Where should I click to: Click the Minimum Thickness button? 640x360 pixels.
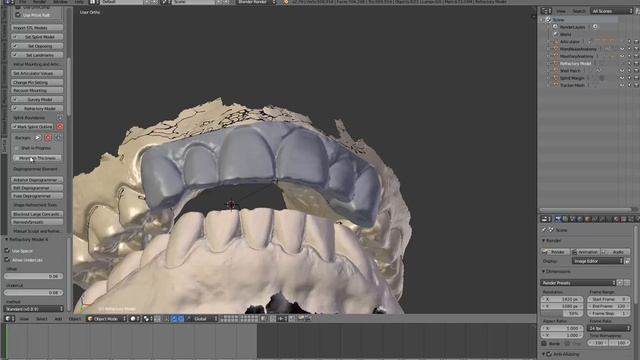[x=37, y=158]
